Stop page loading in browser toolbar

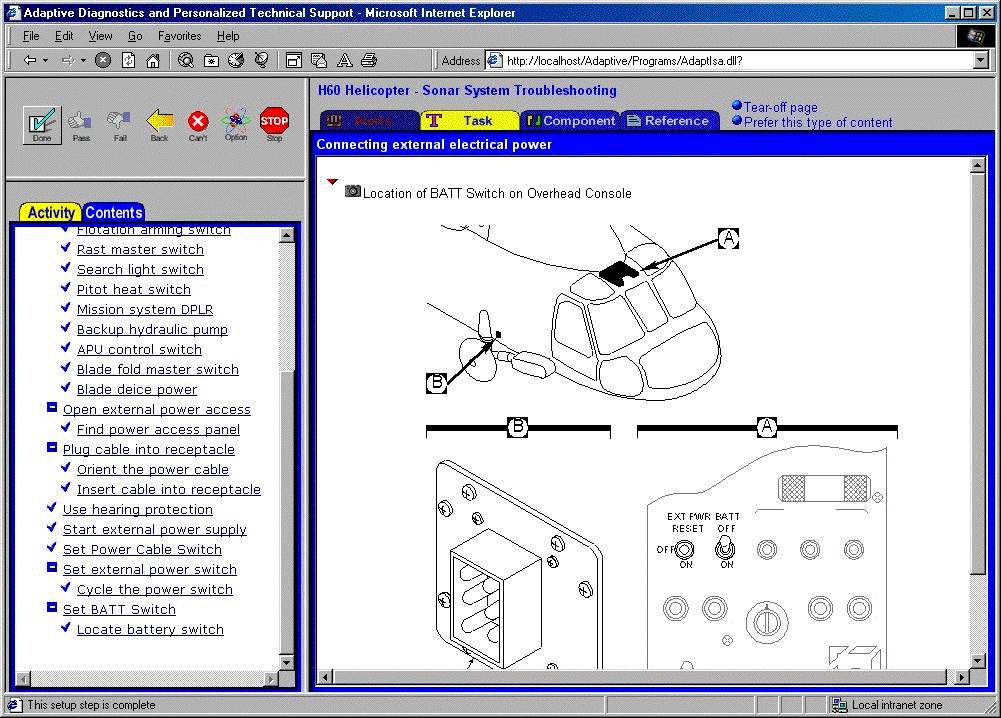(103, 60)
